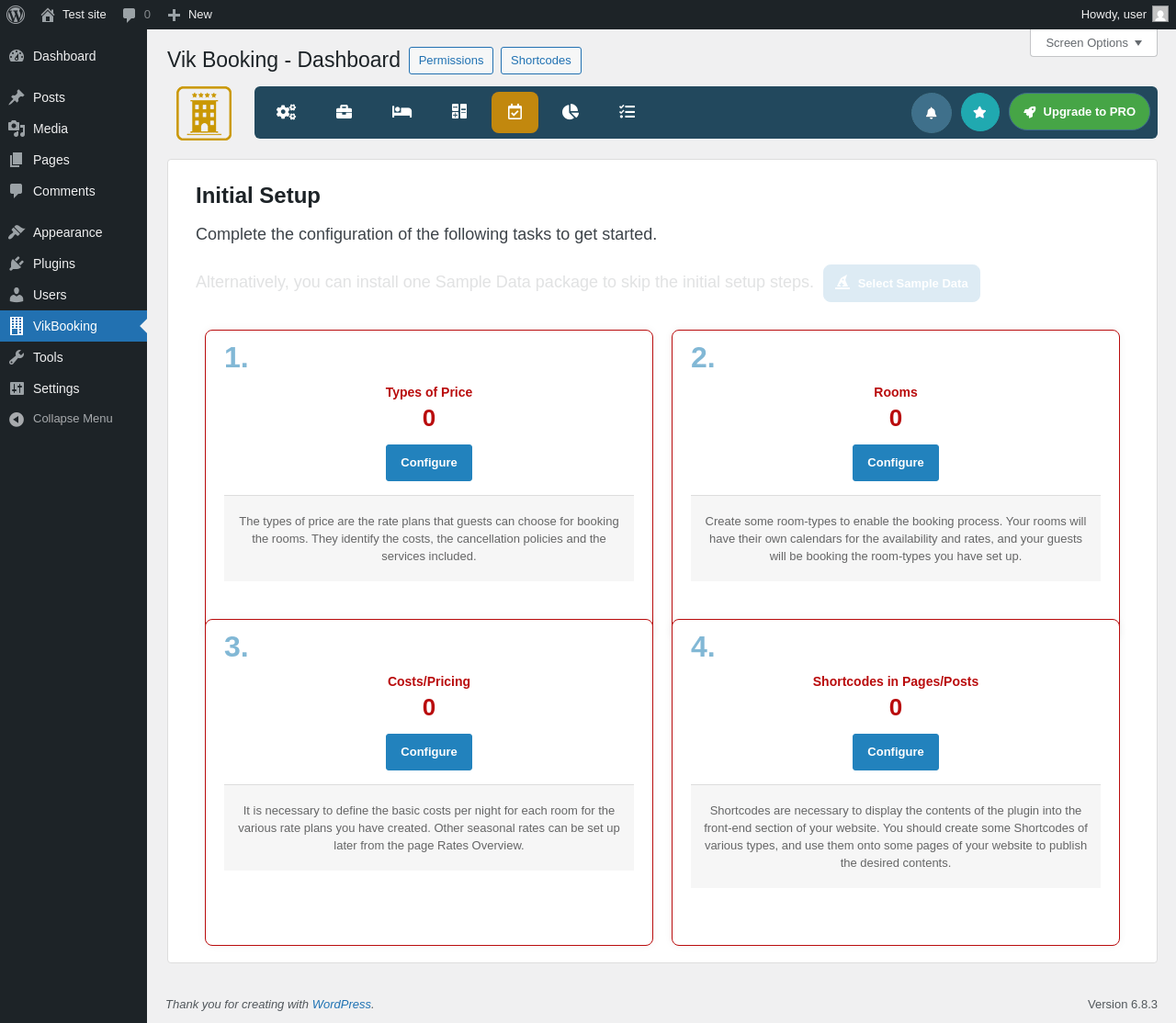1176x1023 pixels.
Task: Click the "Vik Booking - Dashboard" page title
Action: tap(284, 60)
